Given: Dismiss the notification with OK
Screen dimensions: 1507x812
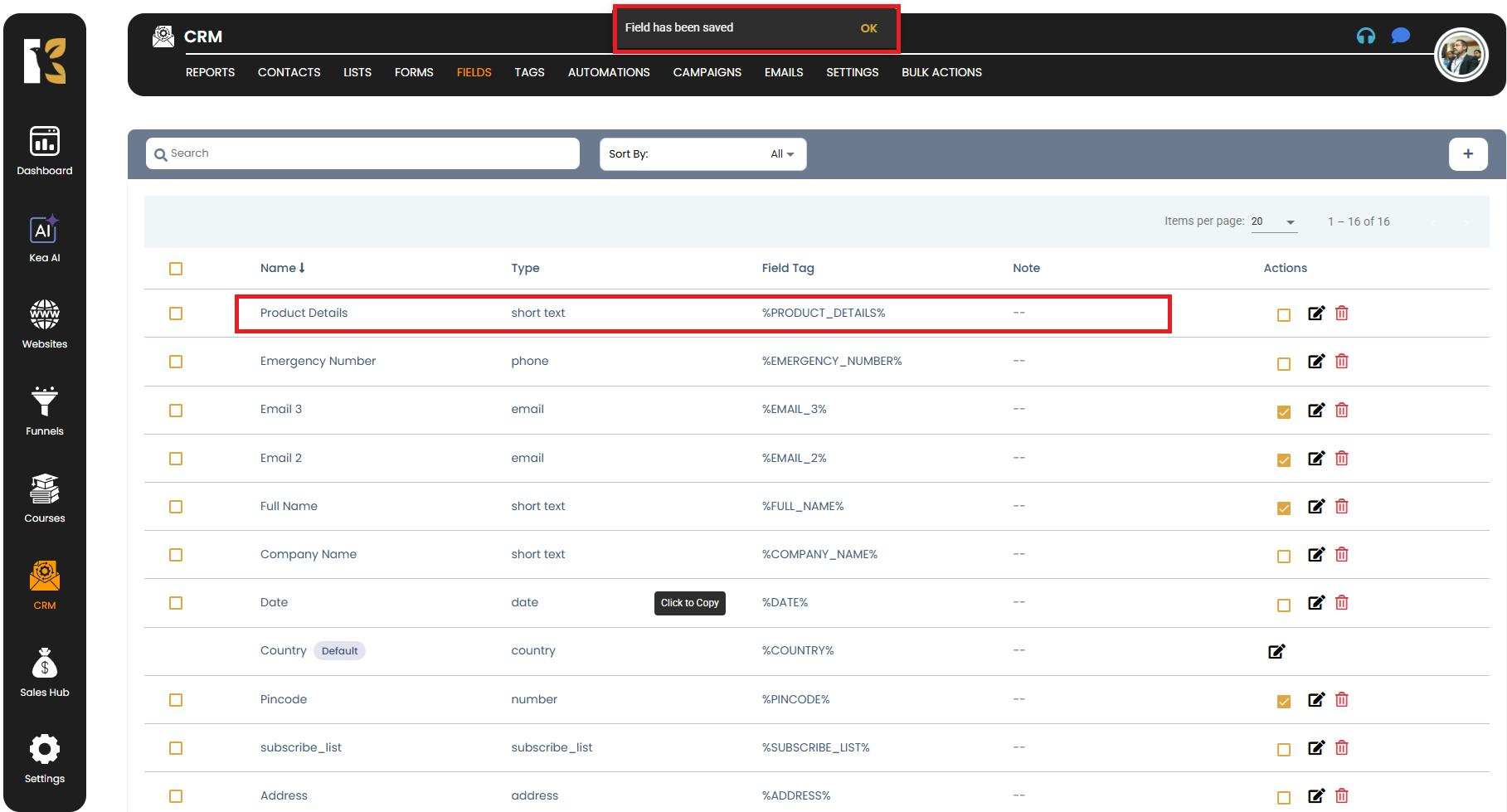Looking at the screenshot, I should click(868, 28).
